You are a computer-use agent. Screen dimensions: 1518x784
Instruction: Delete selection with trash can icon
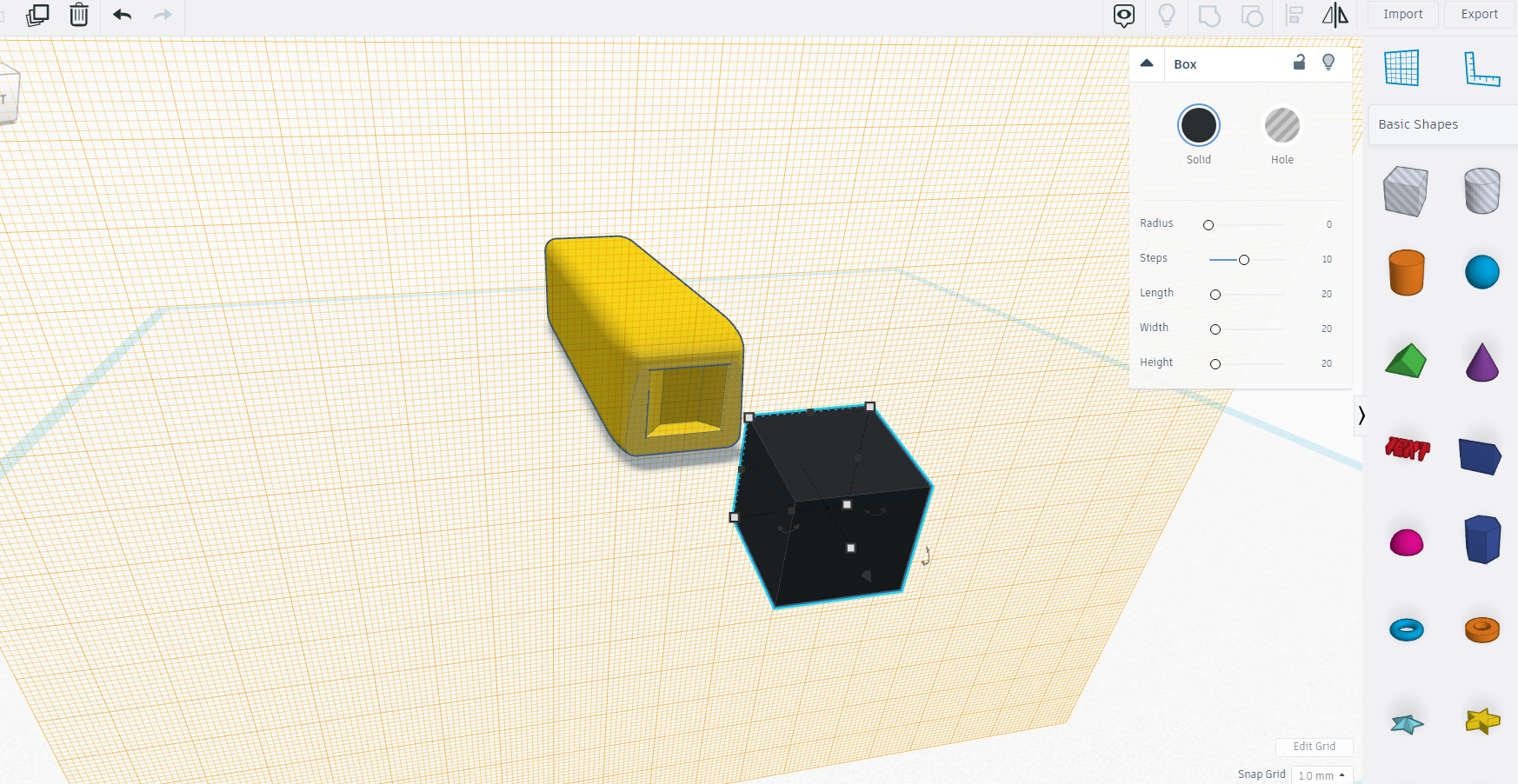pyautogui.click(x=79, y=15)
